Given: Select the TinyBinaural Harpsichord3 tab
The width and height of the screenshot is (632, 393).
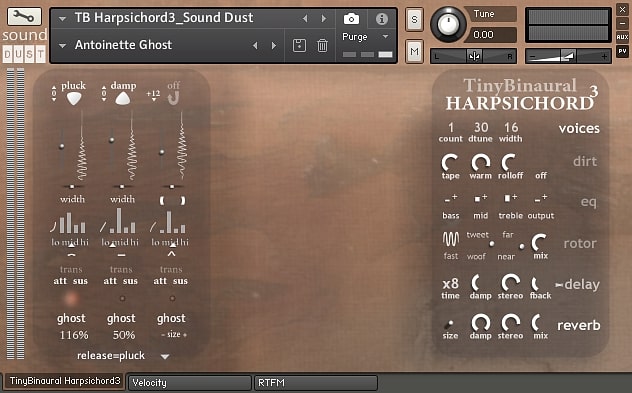Looking at the screenshot, I should pyautogui.click(x=64, y=381).
